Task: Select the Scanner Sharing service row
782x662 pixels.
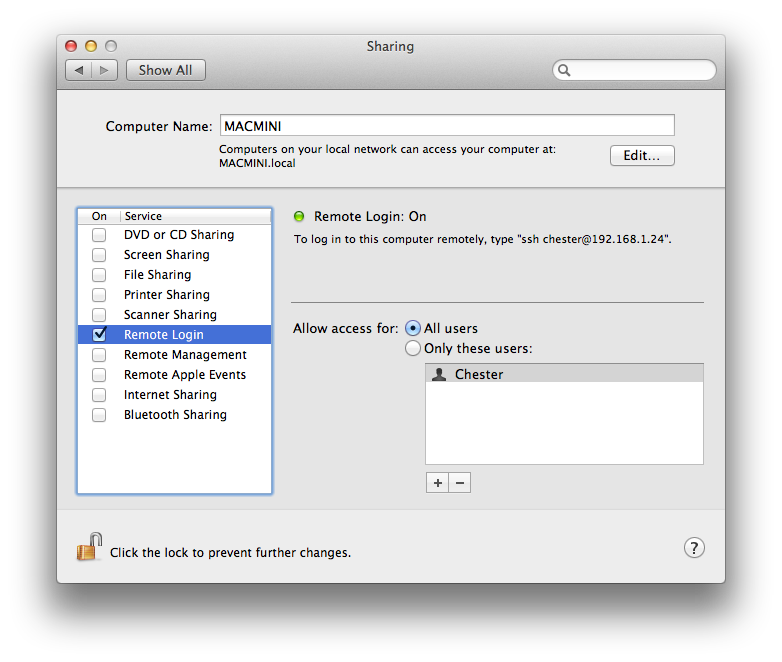Action: [175, 315]
